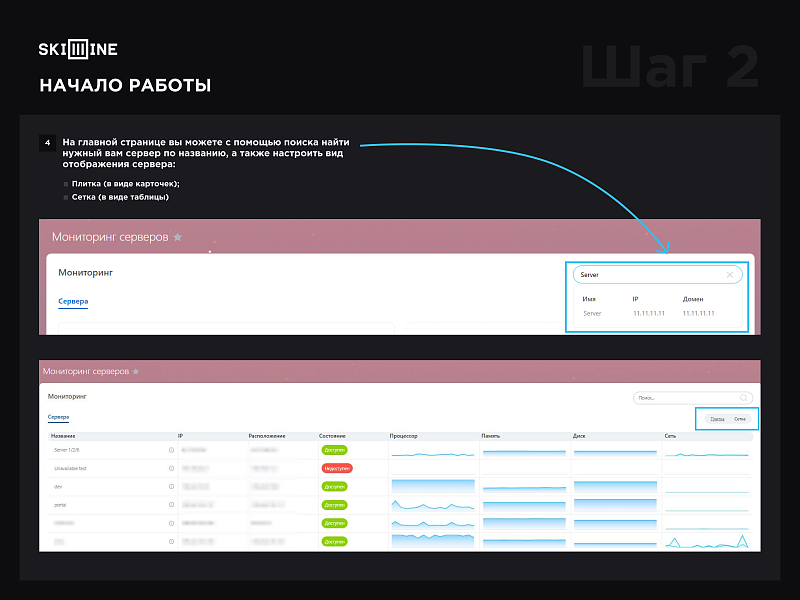This screenshot has width=800, height=600.
Task: Click the Доступен badge in Server 1/2/6 row
Action: [334, 451]
